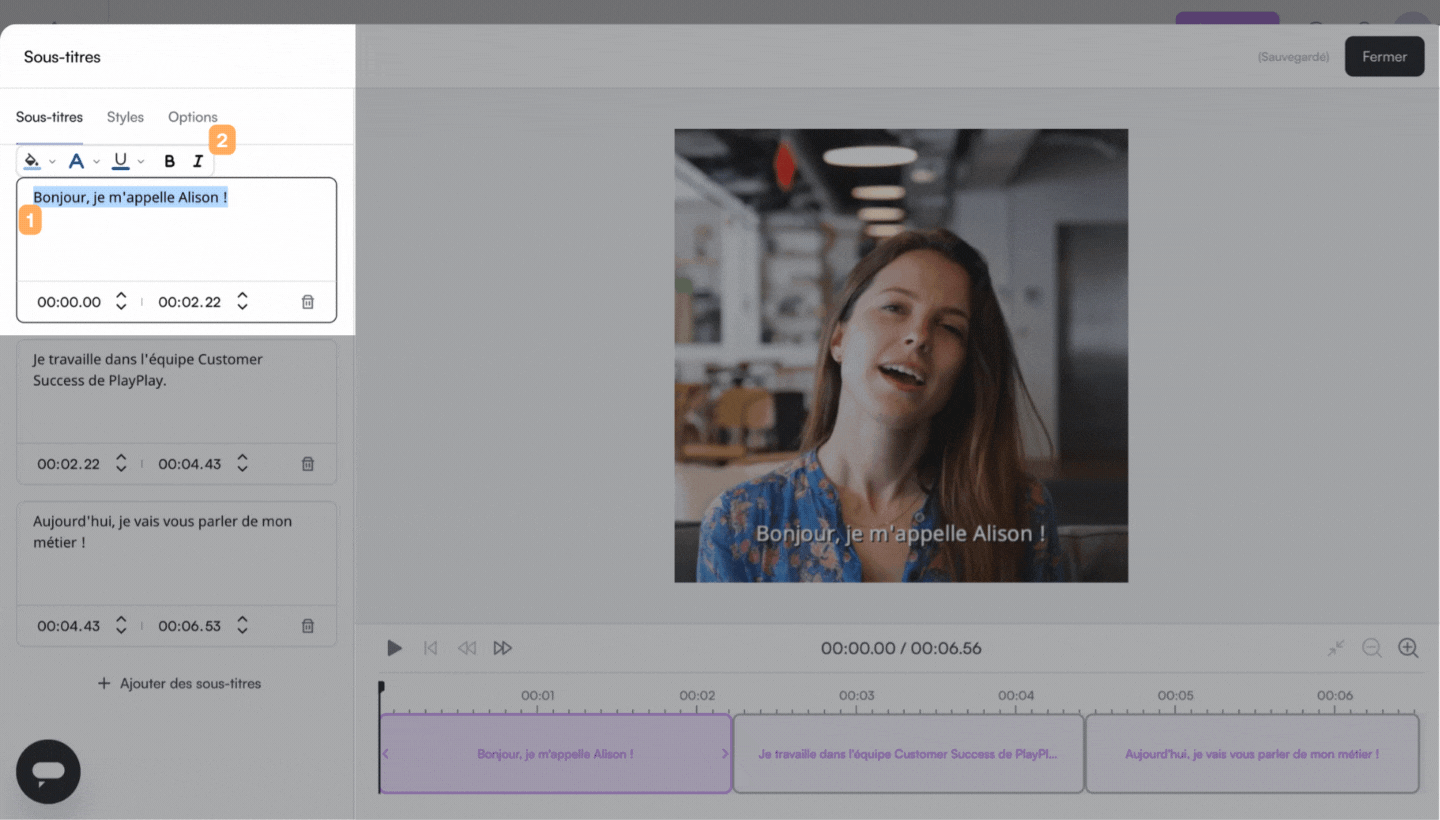Click the 00:00.00 / 00:06.56 time display
The width and height of the screenshot is (1440, 820).
901,648
